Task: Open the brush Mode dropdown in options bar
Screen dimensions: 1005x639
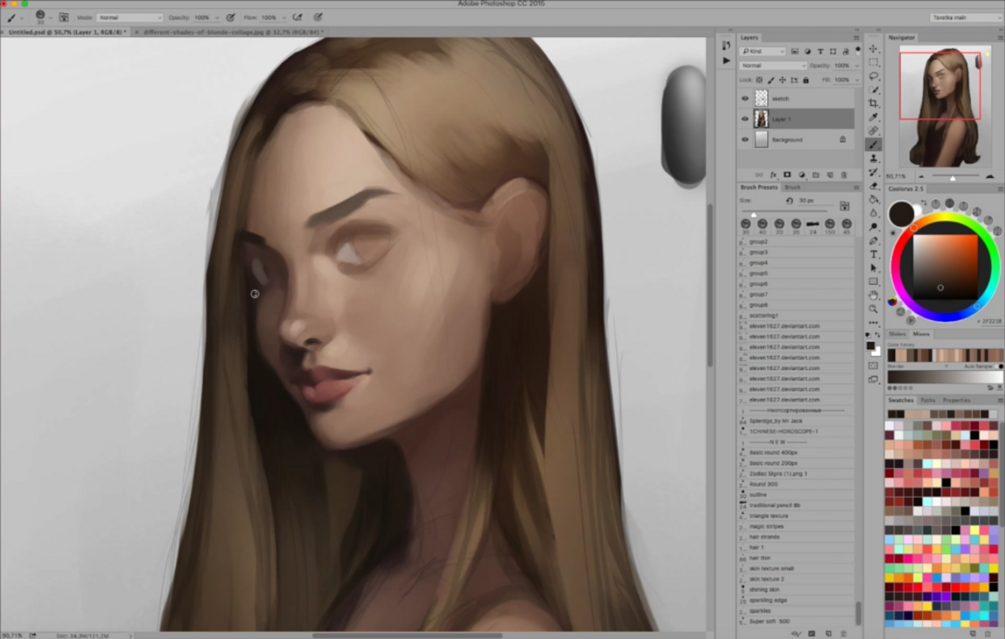Action: pos(130,17)
